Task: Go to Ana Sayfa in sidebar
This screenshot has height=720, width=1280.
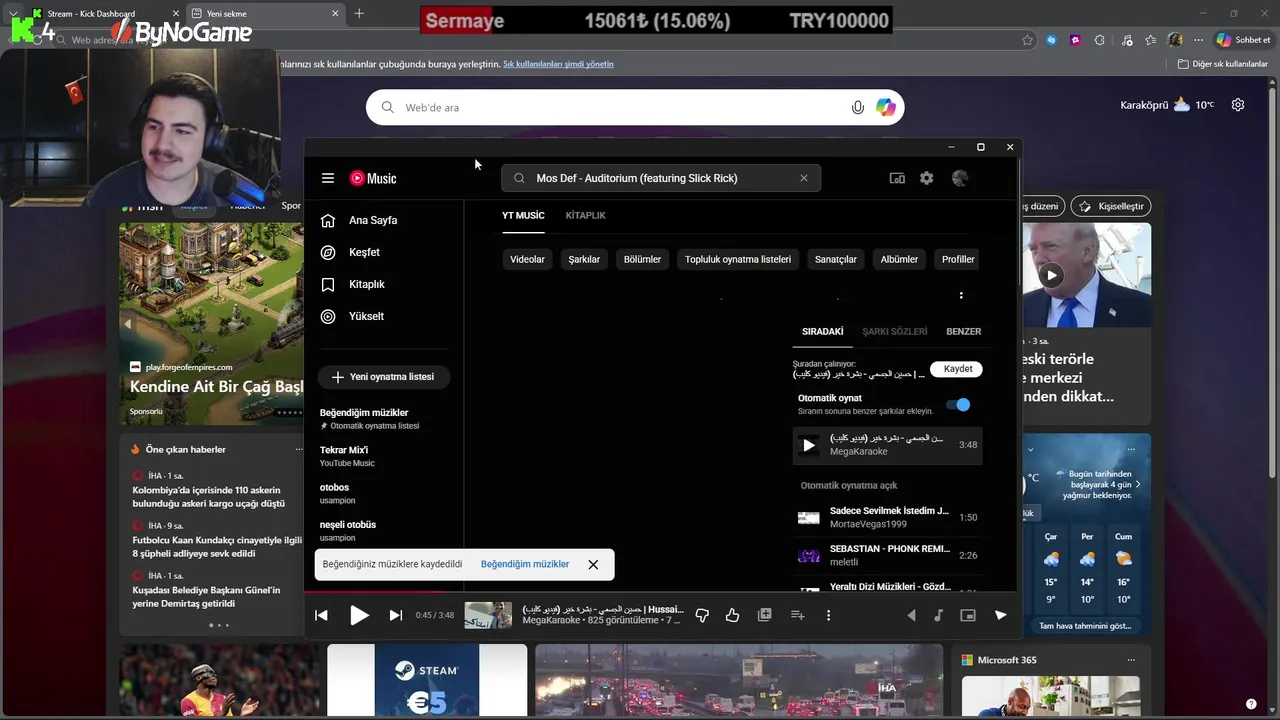Action: (384, 220)
